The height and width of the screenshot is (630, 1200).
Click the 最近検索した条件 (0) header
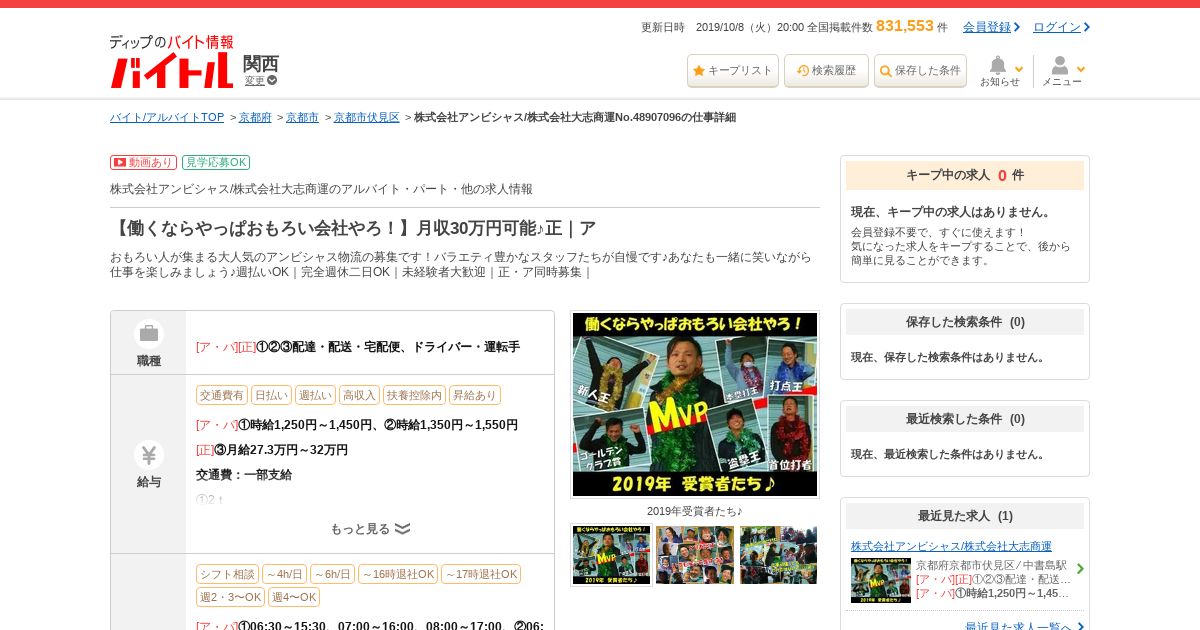(x=965, y=419)
